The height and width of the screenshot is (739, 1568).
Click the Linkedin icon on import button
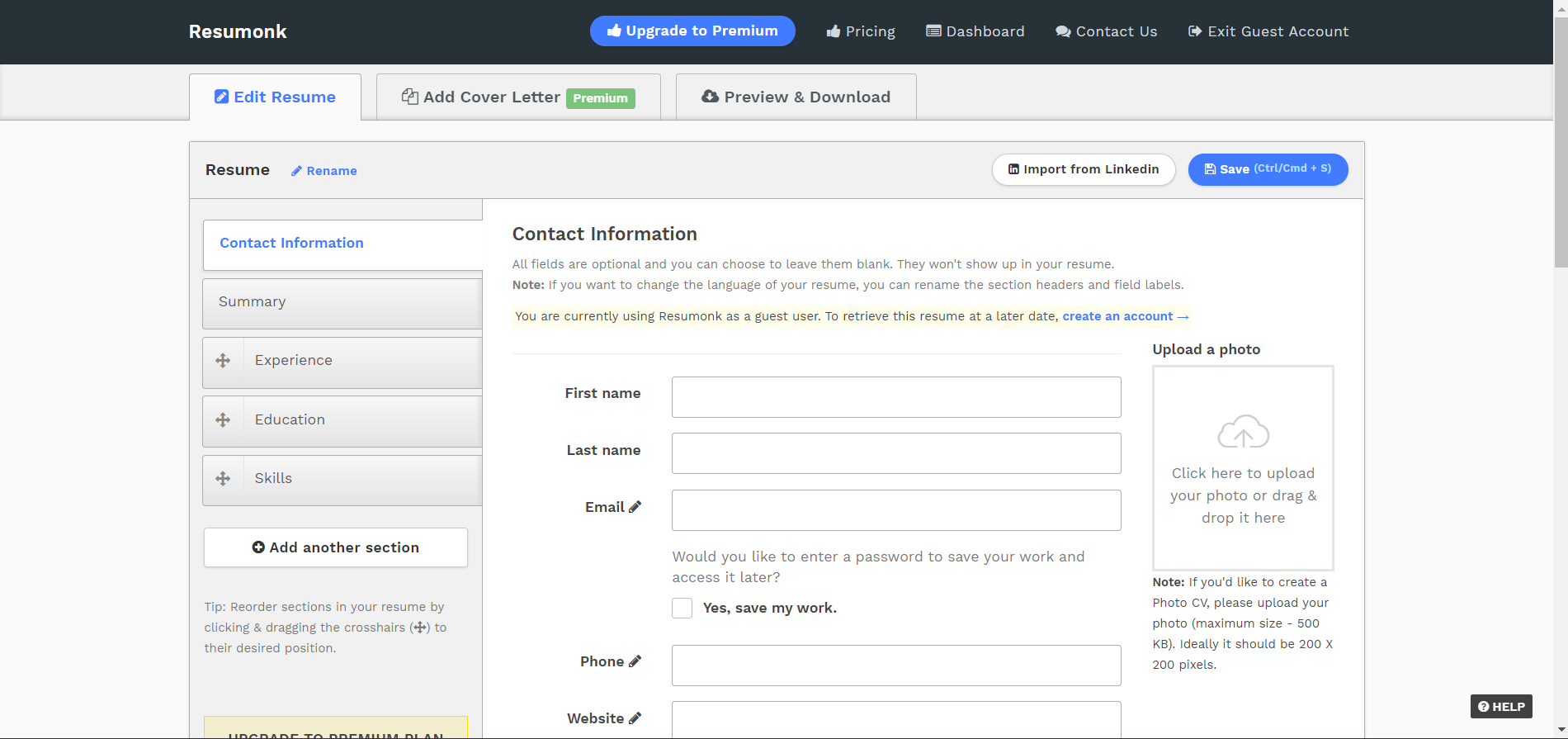coord(1013,169)
